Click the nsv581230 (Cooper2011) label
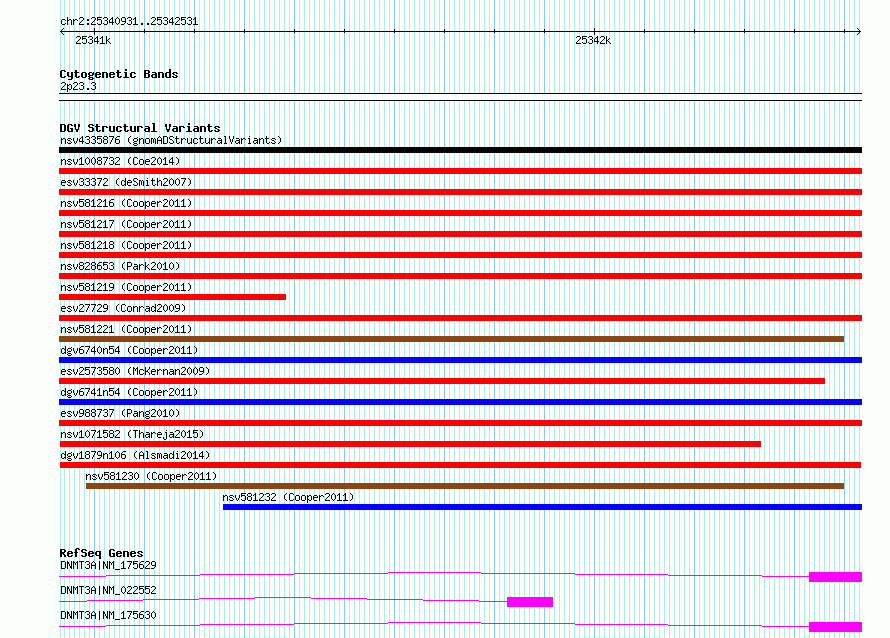 pos(151,476)
